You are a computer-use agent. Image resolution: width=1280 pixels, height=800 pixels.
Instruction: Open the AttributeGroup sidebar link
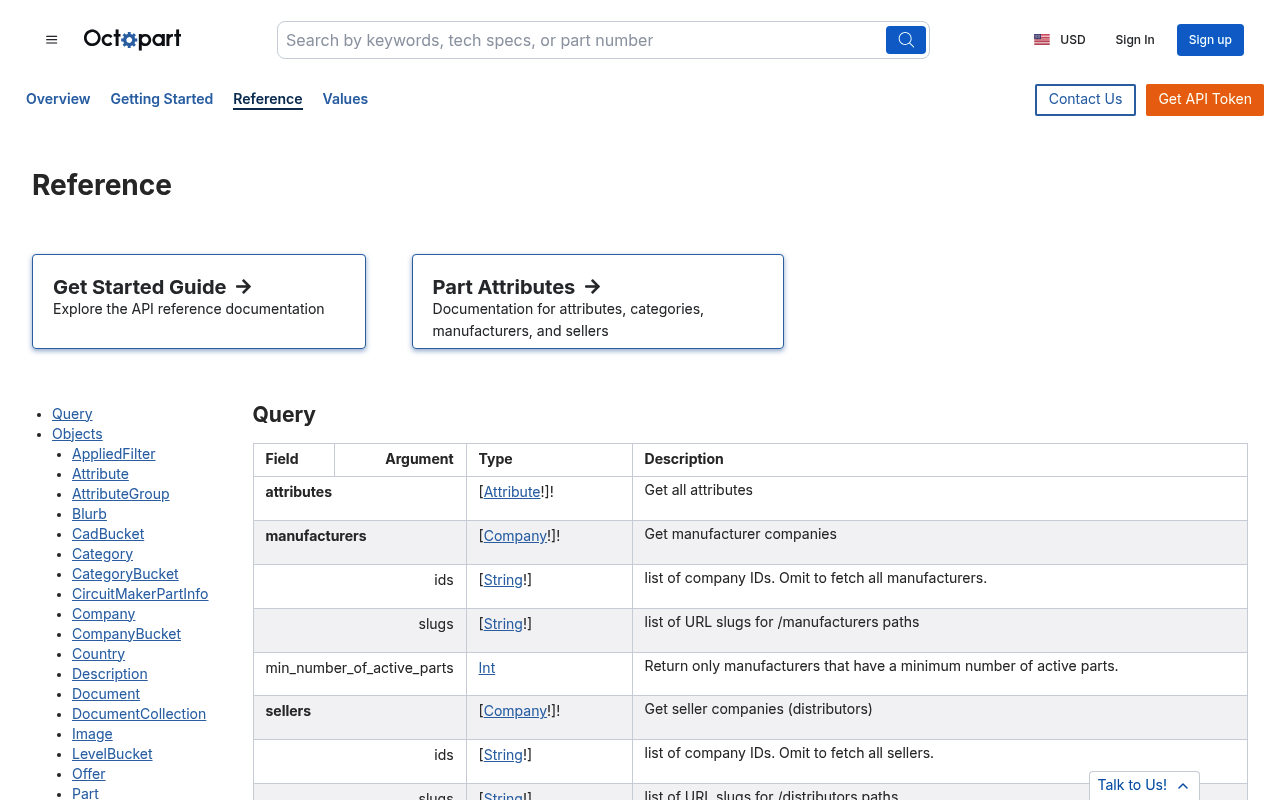point(121,494)
